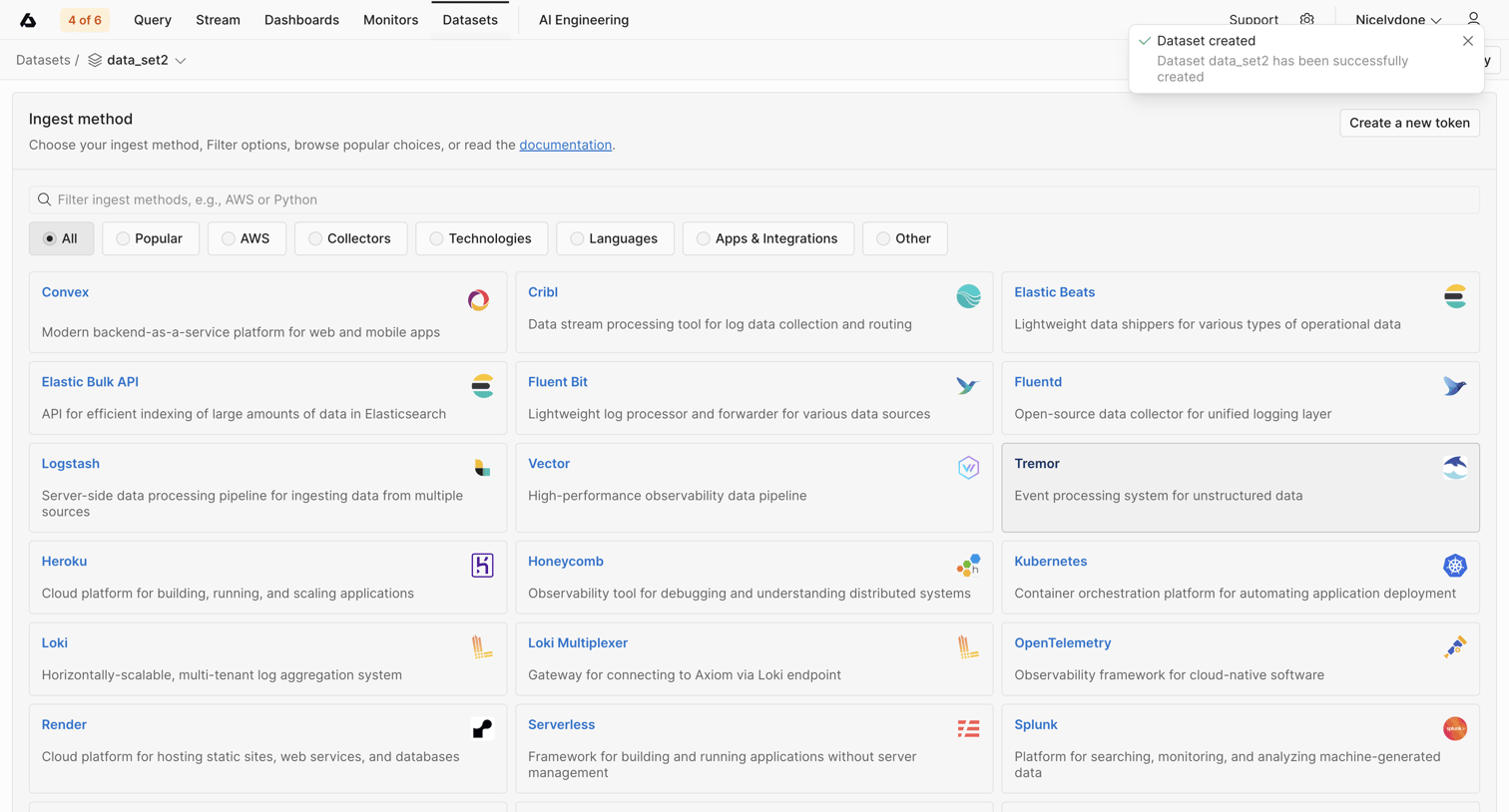This screenshot has height=812, width=1509.
Task: Open the Honeycomb ingest method
Action: click(x=754, y=578)
